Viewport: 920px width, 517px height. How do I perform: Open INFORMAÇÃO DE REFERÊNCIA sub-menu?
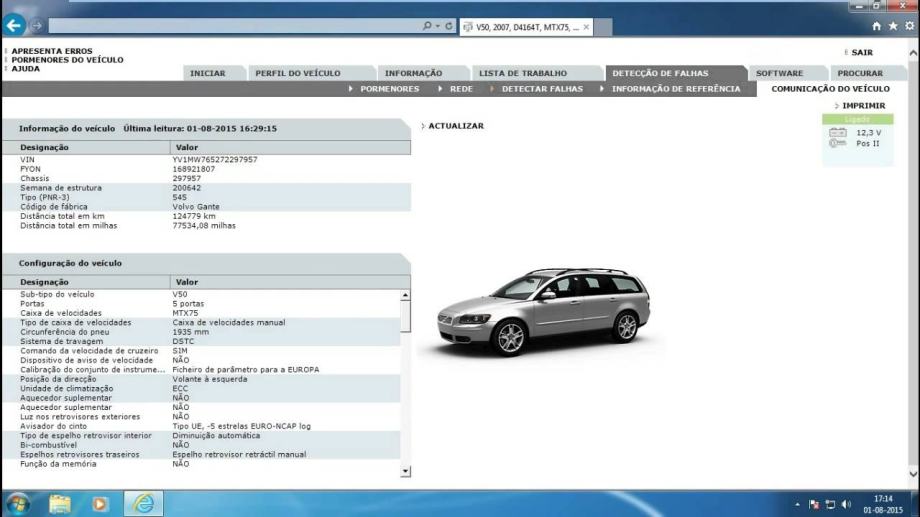[x=676, y=89]
